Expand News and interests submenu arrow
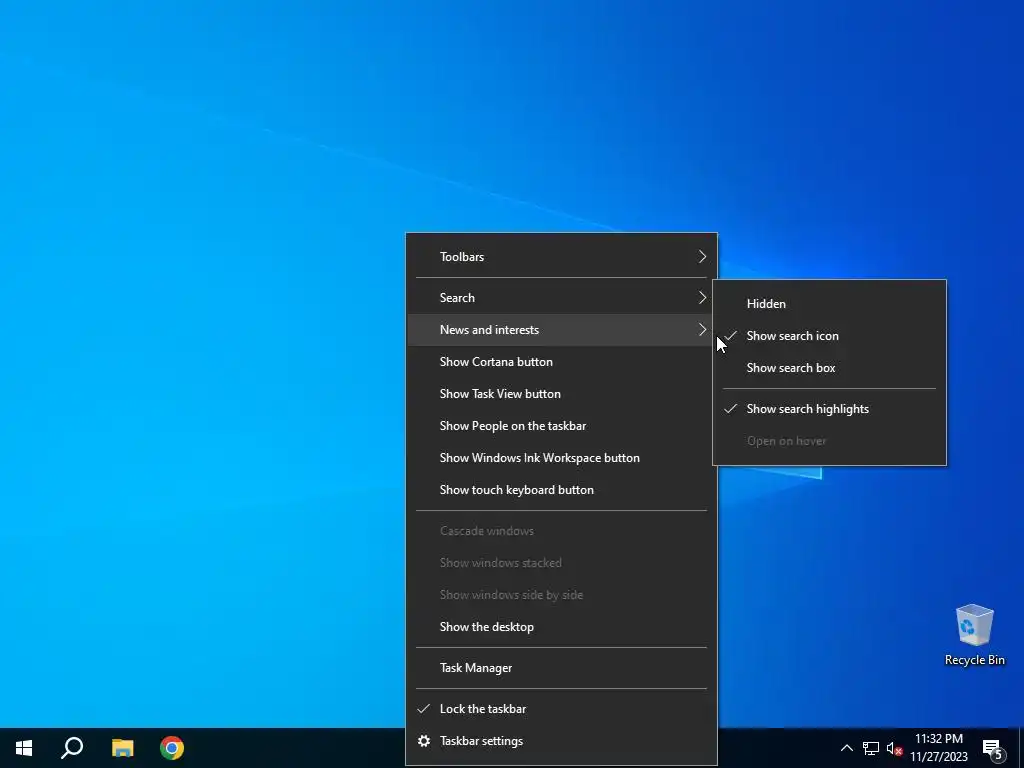The image size is (1024, 768). 702,330
